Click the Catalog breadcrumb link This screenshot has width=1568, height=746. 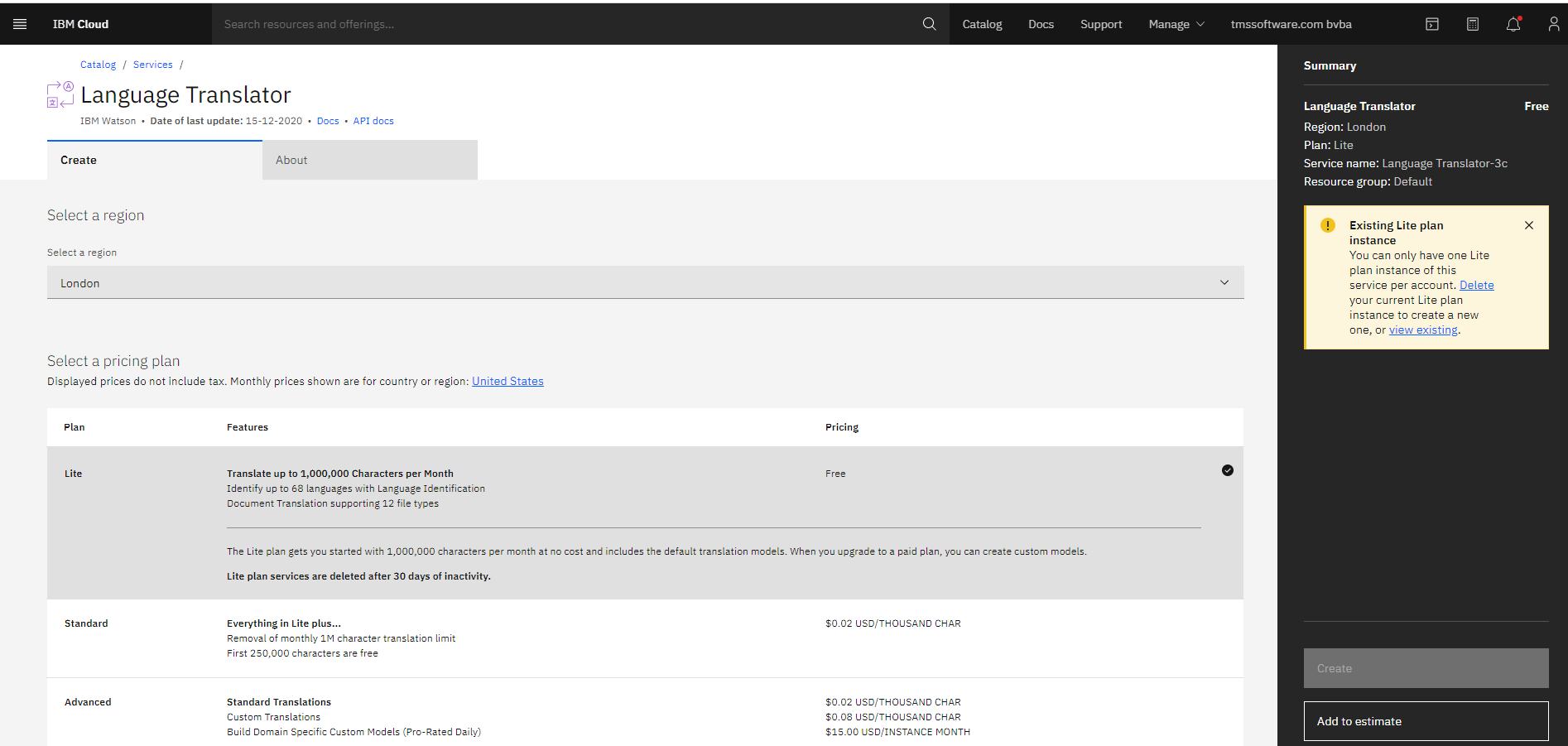(x=98, y=65)
